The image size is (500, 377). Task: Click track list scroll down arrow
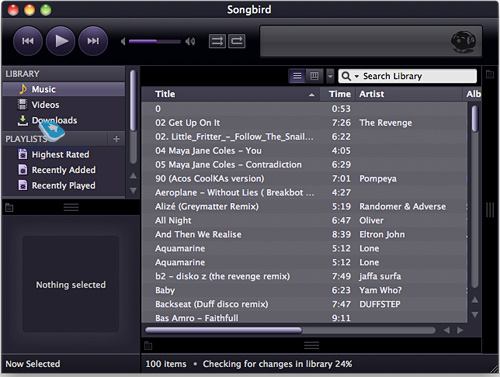[x=475, y=315]
